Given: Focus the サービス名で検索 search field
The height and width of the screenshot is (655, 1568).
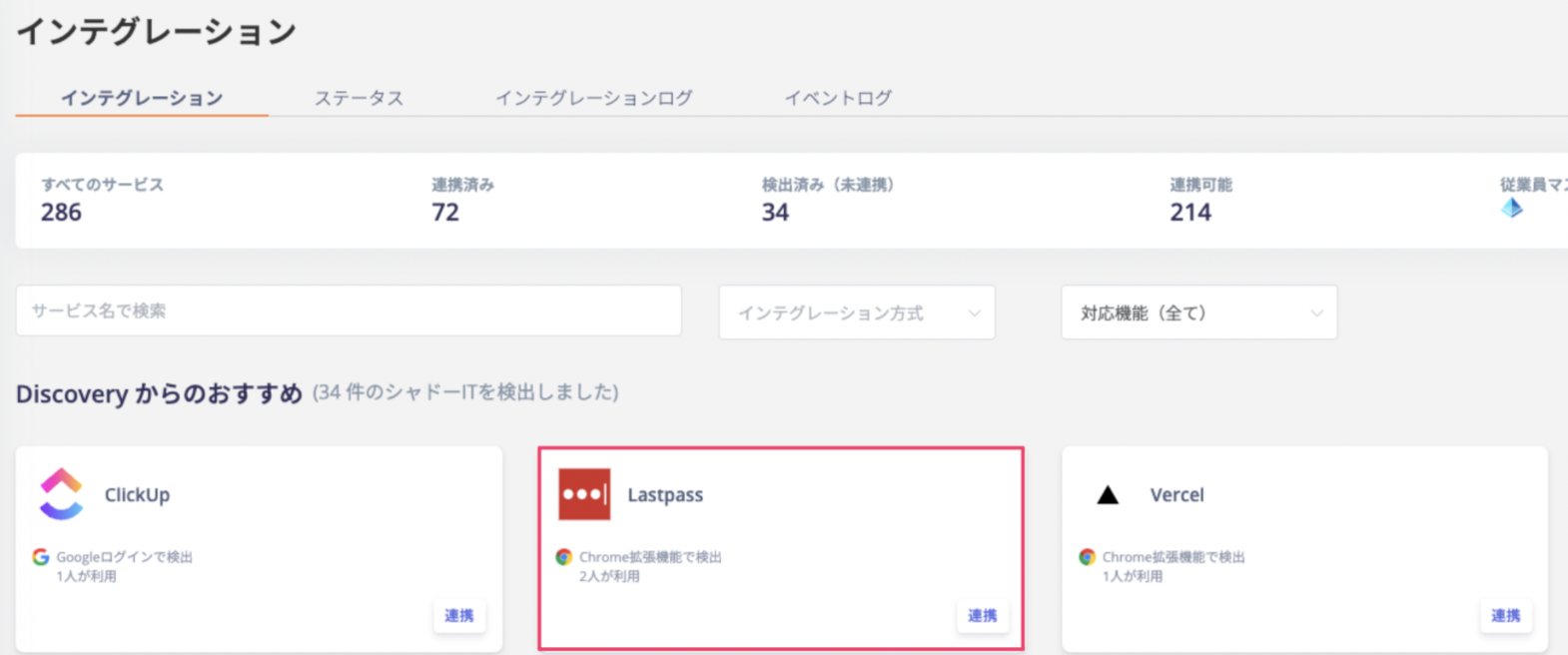Looking at the screenshot, I should click(349, 311).
